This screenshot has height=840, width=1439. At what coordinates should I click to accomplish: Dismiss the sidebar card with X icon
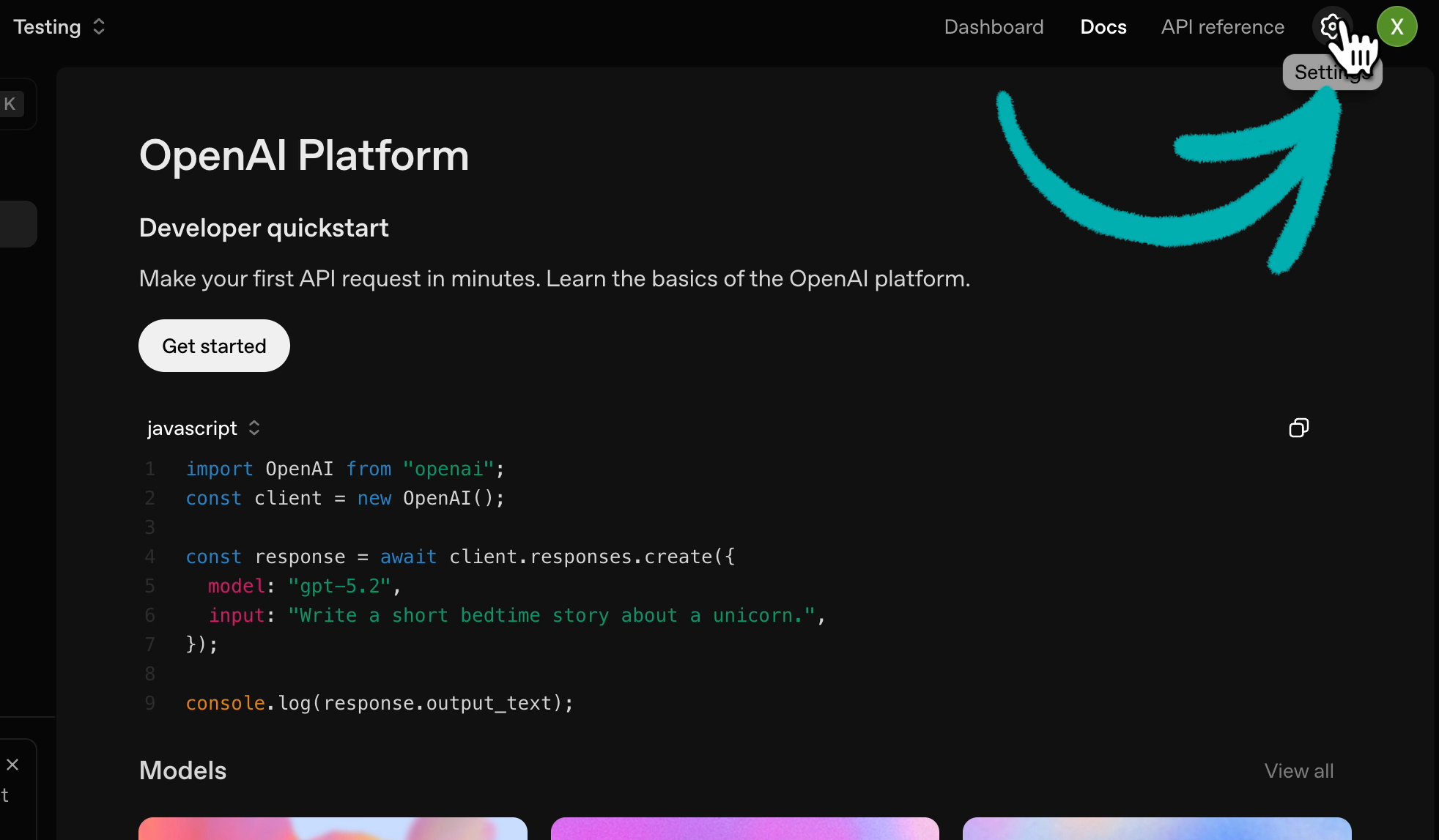tap(12, 765)
